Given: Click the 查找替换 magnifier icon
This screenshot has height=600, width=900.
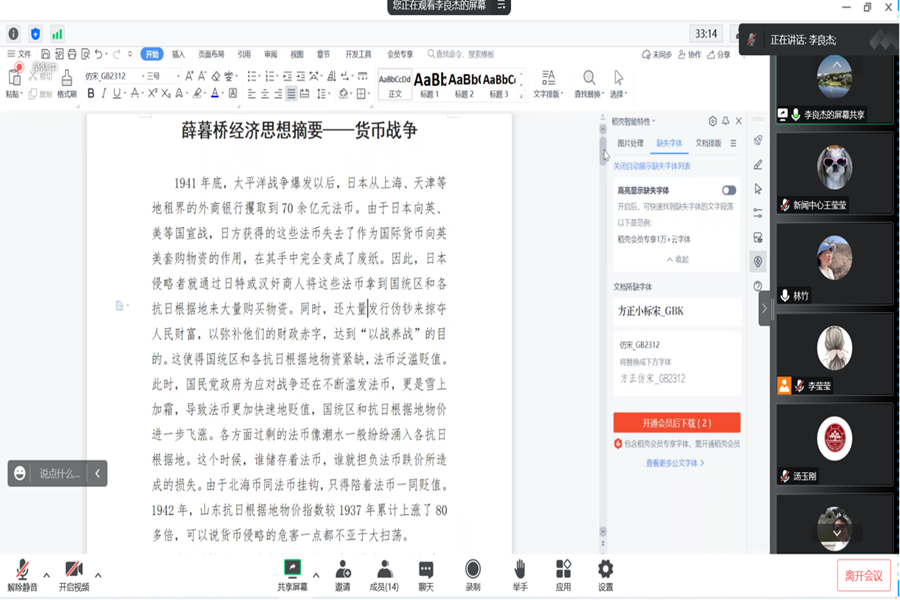Looking at the screenshot, I should point(589,78).
